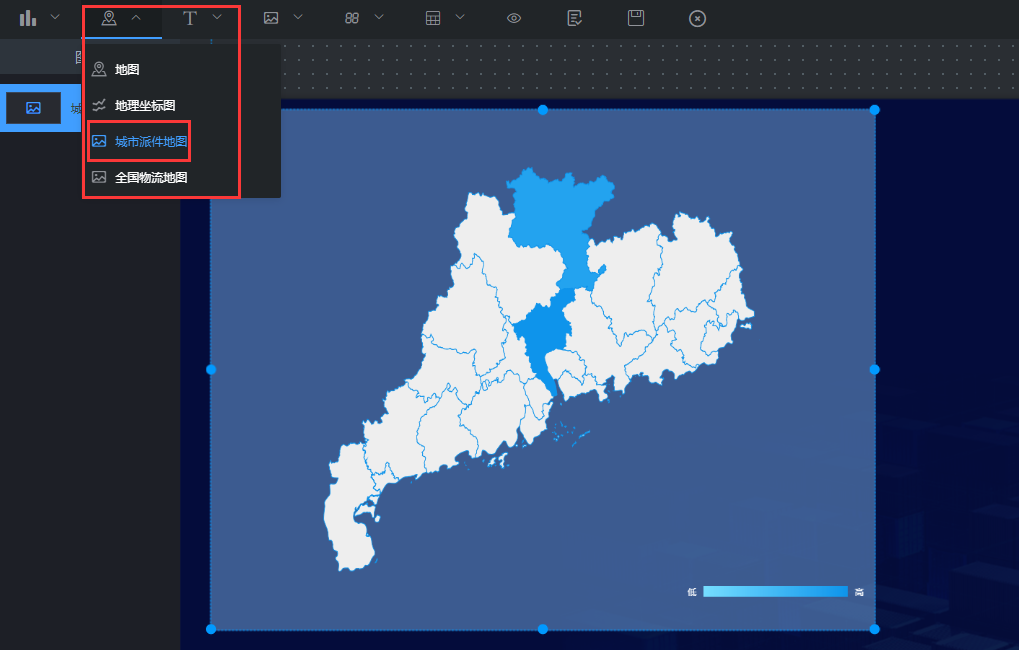This screenshot has height=650, width=1019.
Task: Open the text component T icon
Action: click(190, 18)
